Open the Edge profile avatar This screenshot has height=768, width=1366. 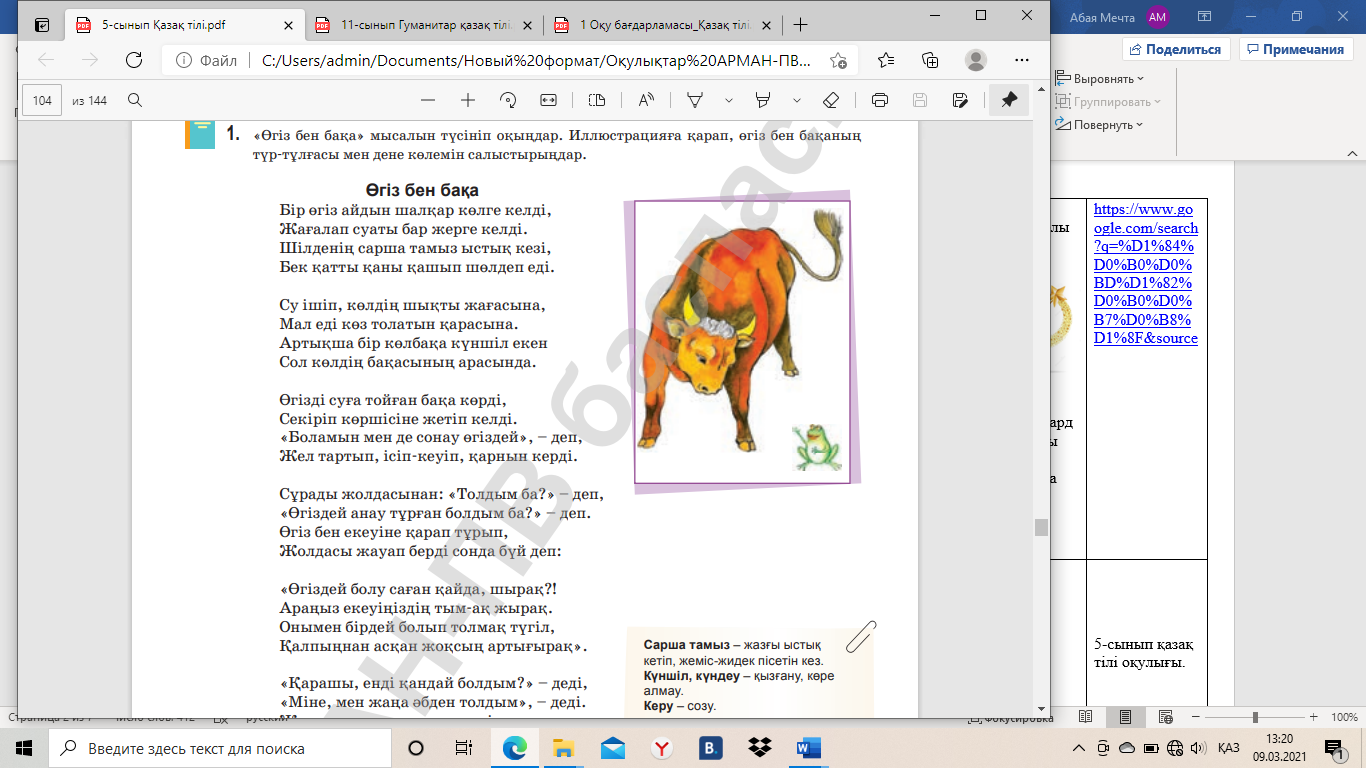[976, 60]
